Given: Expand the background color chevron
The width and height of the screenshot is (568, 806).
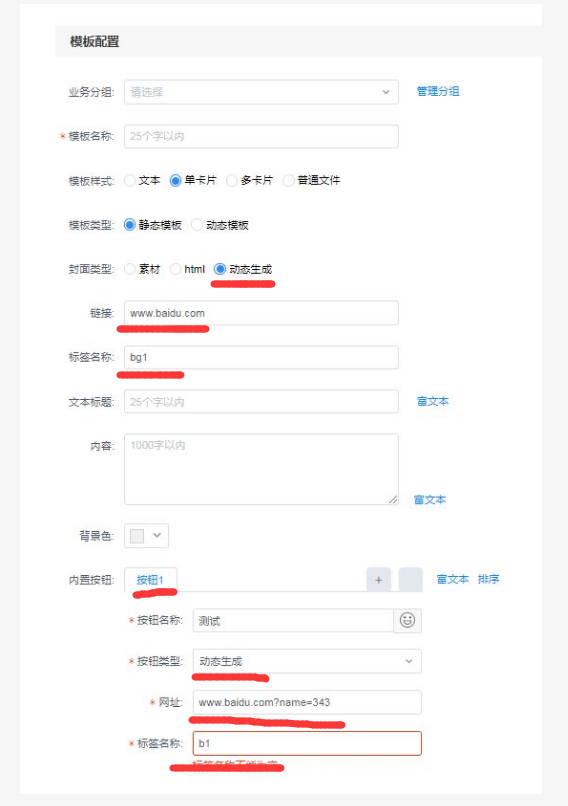Looking at the screenshot, I should (x=157, y=536).
